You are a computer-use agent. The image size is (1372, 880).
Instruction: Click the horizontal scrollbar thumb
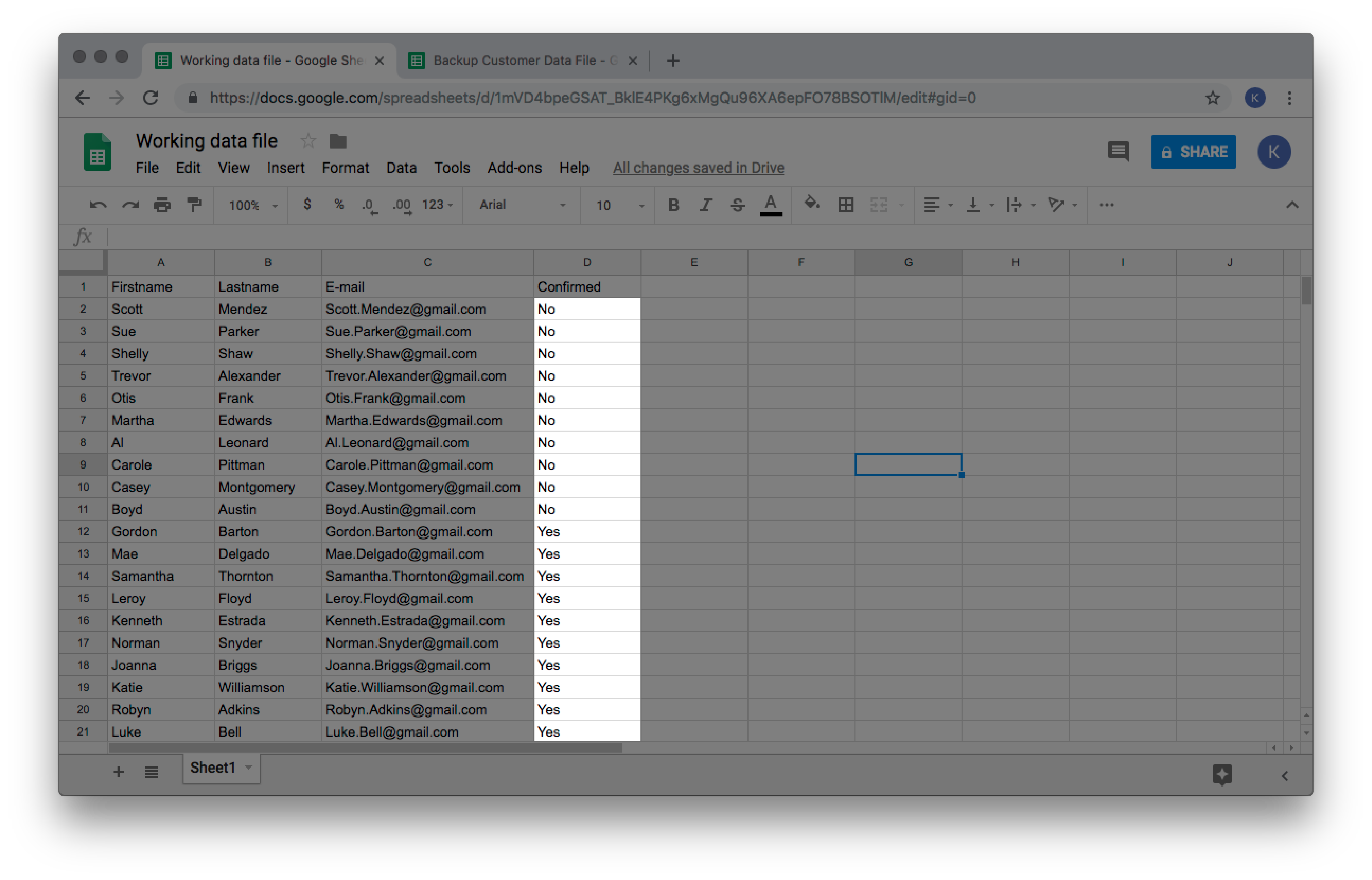coord(365,747)
